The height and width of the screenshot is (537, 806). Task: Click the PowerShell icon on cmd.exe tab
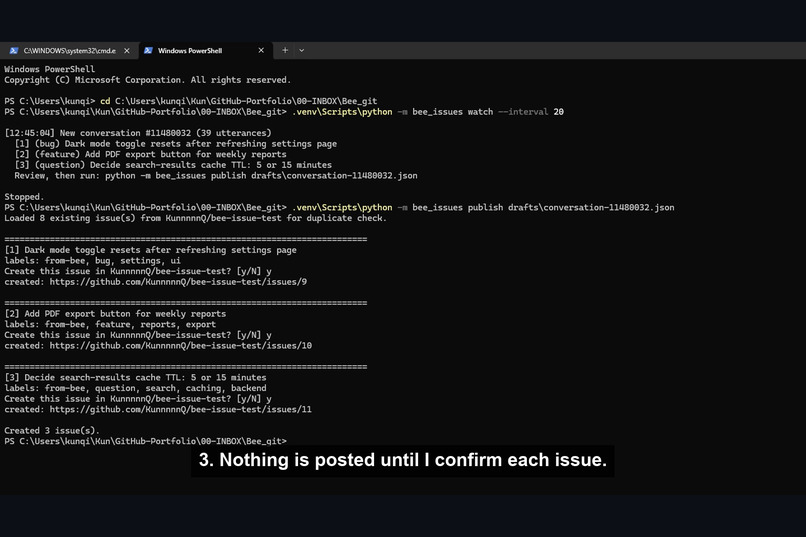pos(14,50)
